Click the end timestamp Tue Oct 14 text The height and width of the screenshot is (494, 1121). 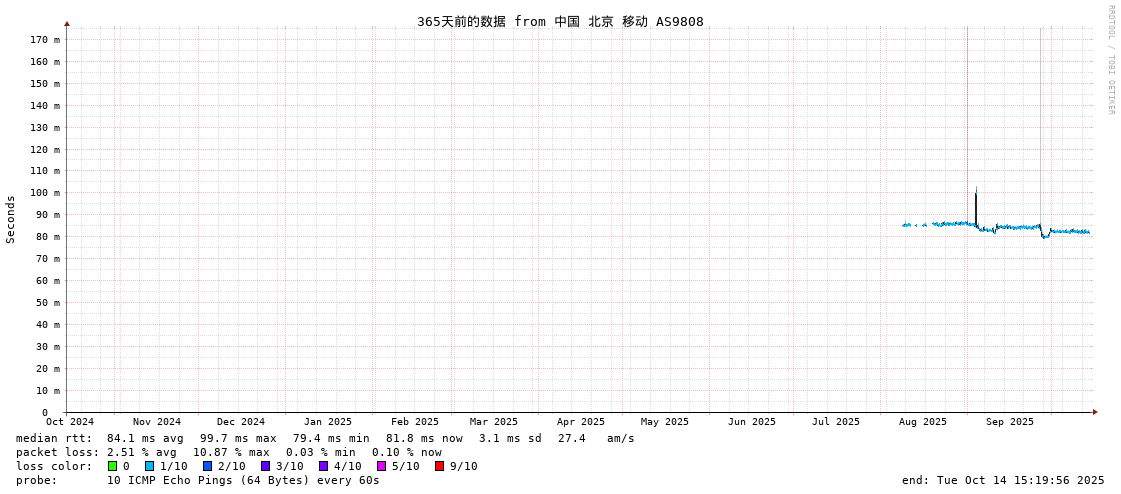[1002, 480]
